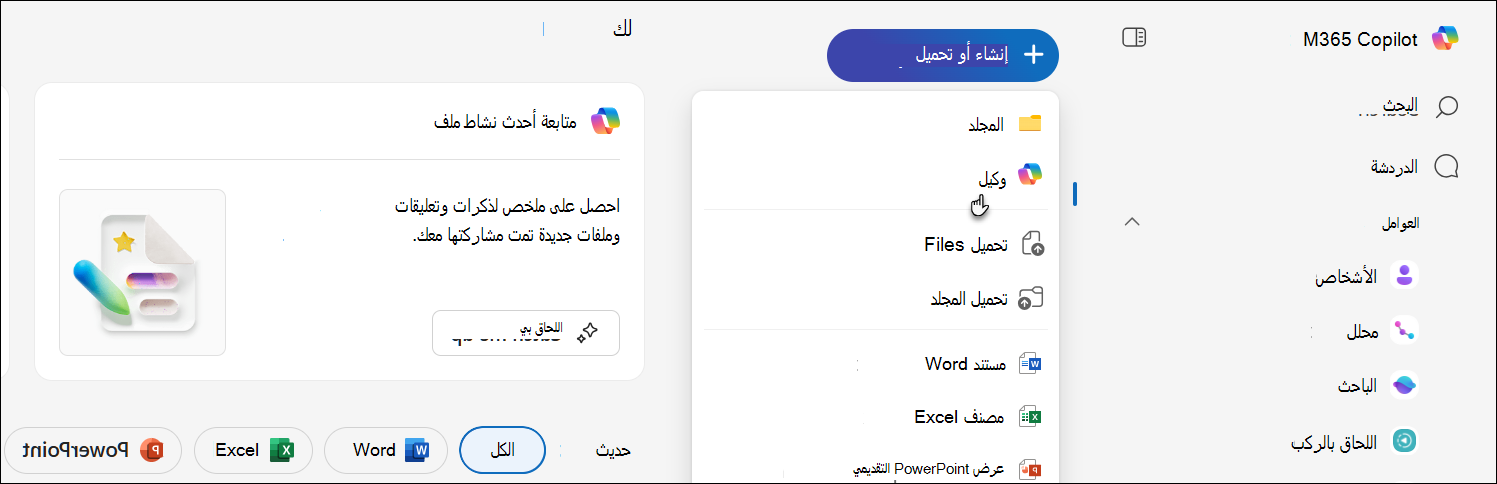Click the M365 Copilot logo icon

click(1445, 38)
